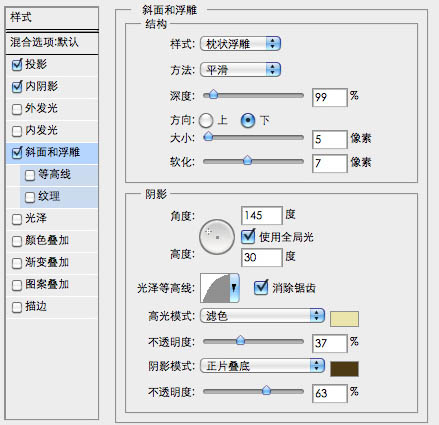Expand the 阴影模式 dropdown (正片叠底)
The width and height of the screenshot is (439, 425).
pyautogui.click(x=262, y=366)
